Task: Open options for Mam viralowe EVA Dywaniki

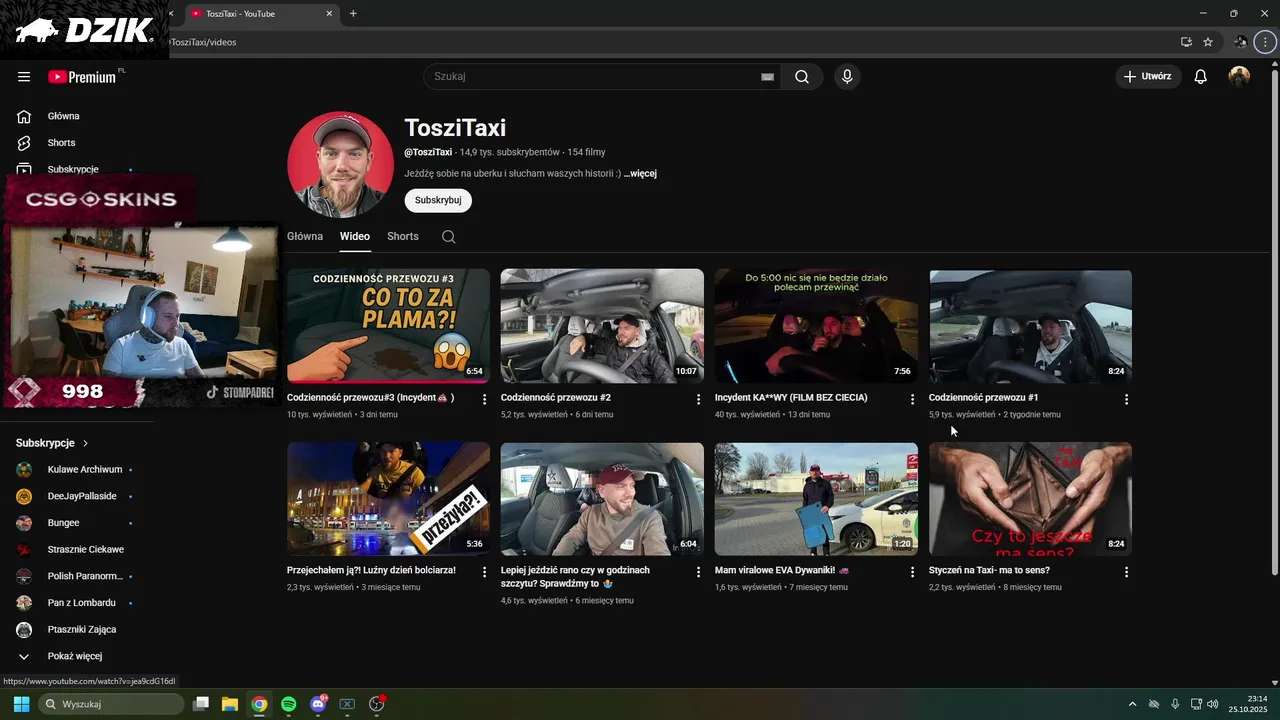Action: click(x=912, y=572)
